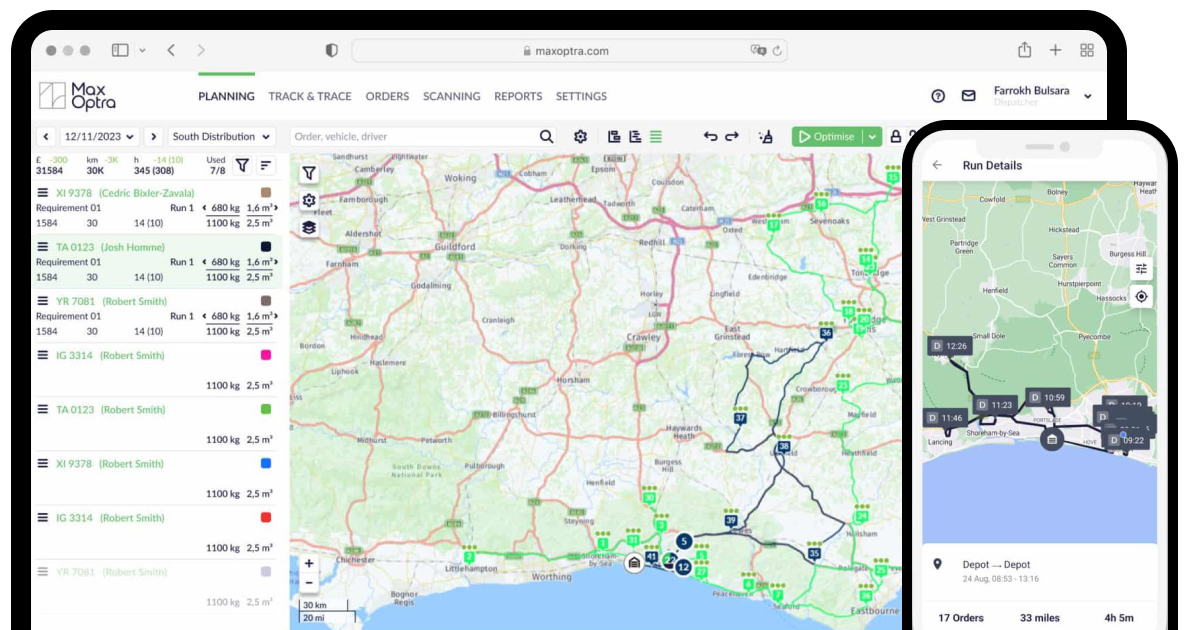Viewport: 1200px width, 630px height.
Task: Go to the previous date
Action: (x=46, y=137)
